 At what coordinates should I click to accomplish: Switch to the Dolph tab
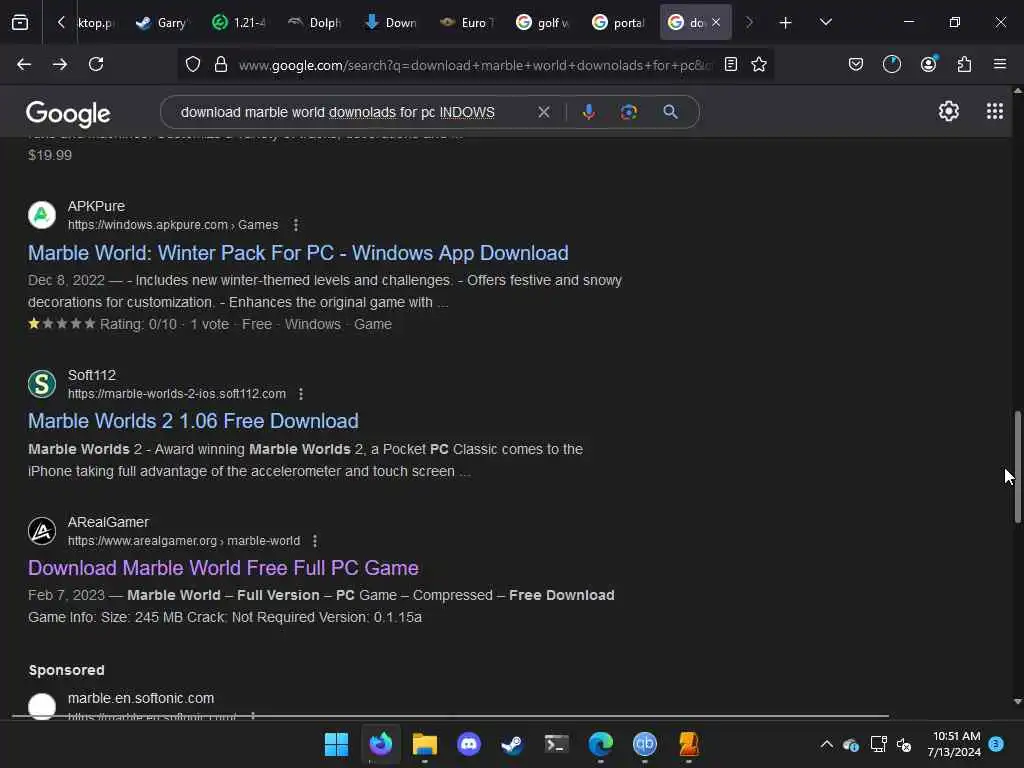pos(315,23)
